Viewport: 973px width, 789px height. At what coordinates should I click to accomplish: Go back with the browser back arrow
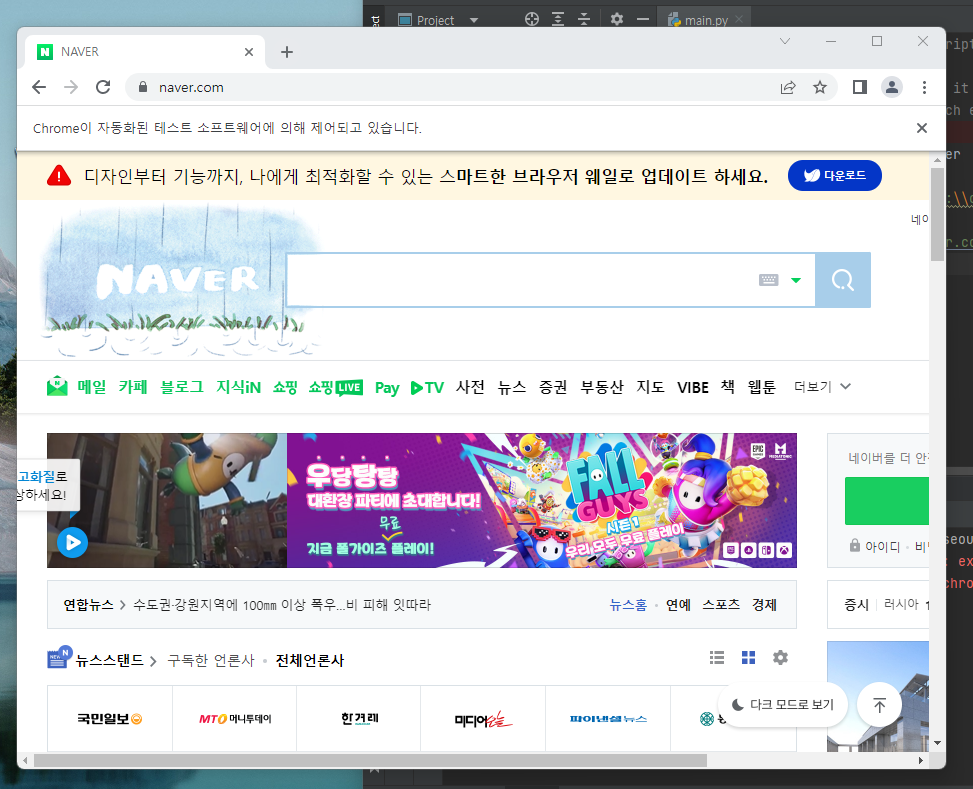(39, 88)
